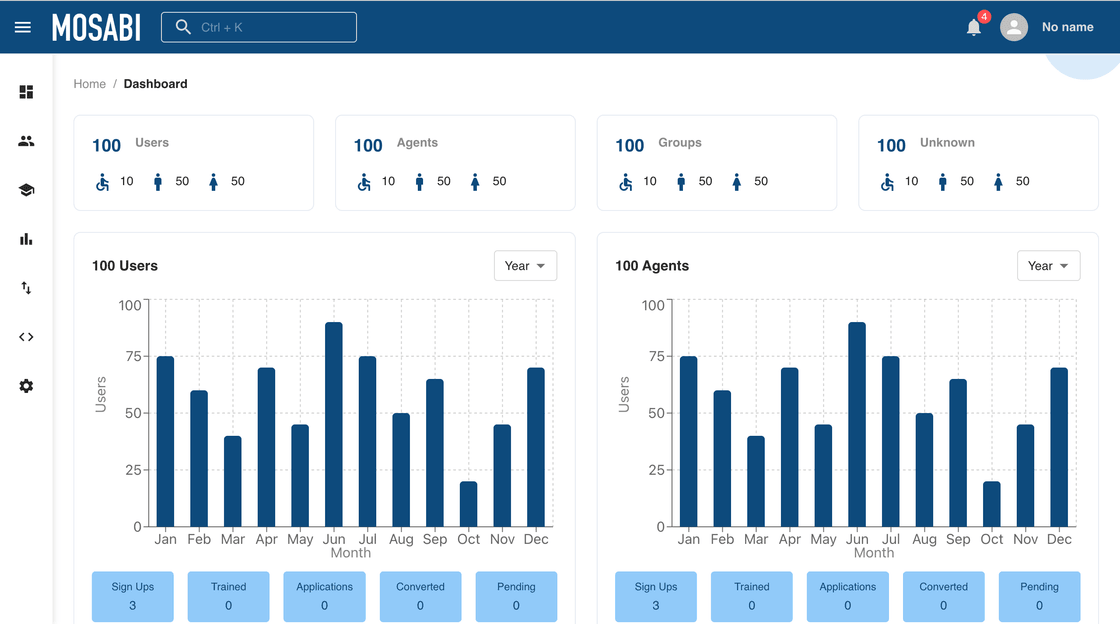Click the Mar bar in Users chart
The image size is (1120, 624).
point(233,481)
